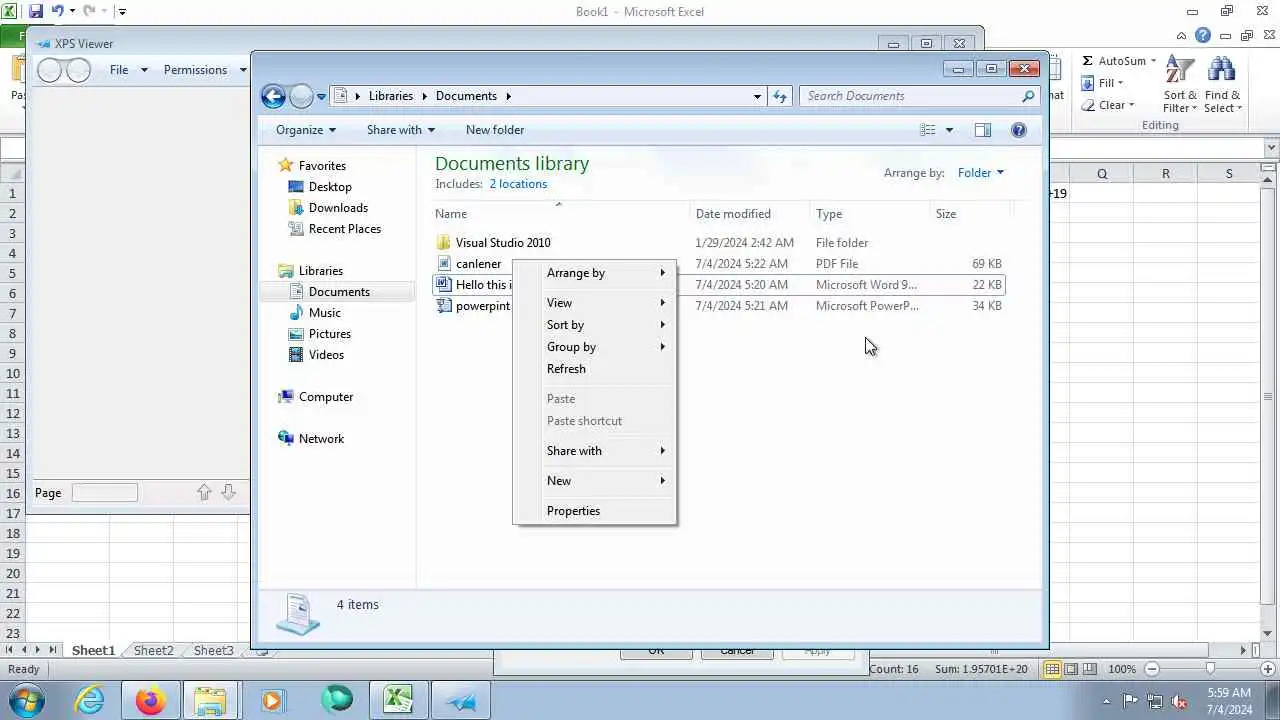Click the Search Documents input field
Image resolution: width=1280 pixels, height=720 pixels.
coord(910,96)
